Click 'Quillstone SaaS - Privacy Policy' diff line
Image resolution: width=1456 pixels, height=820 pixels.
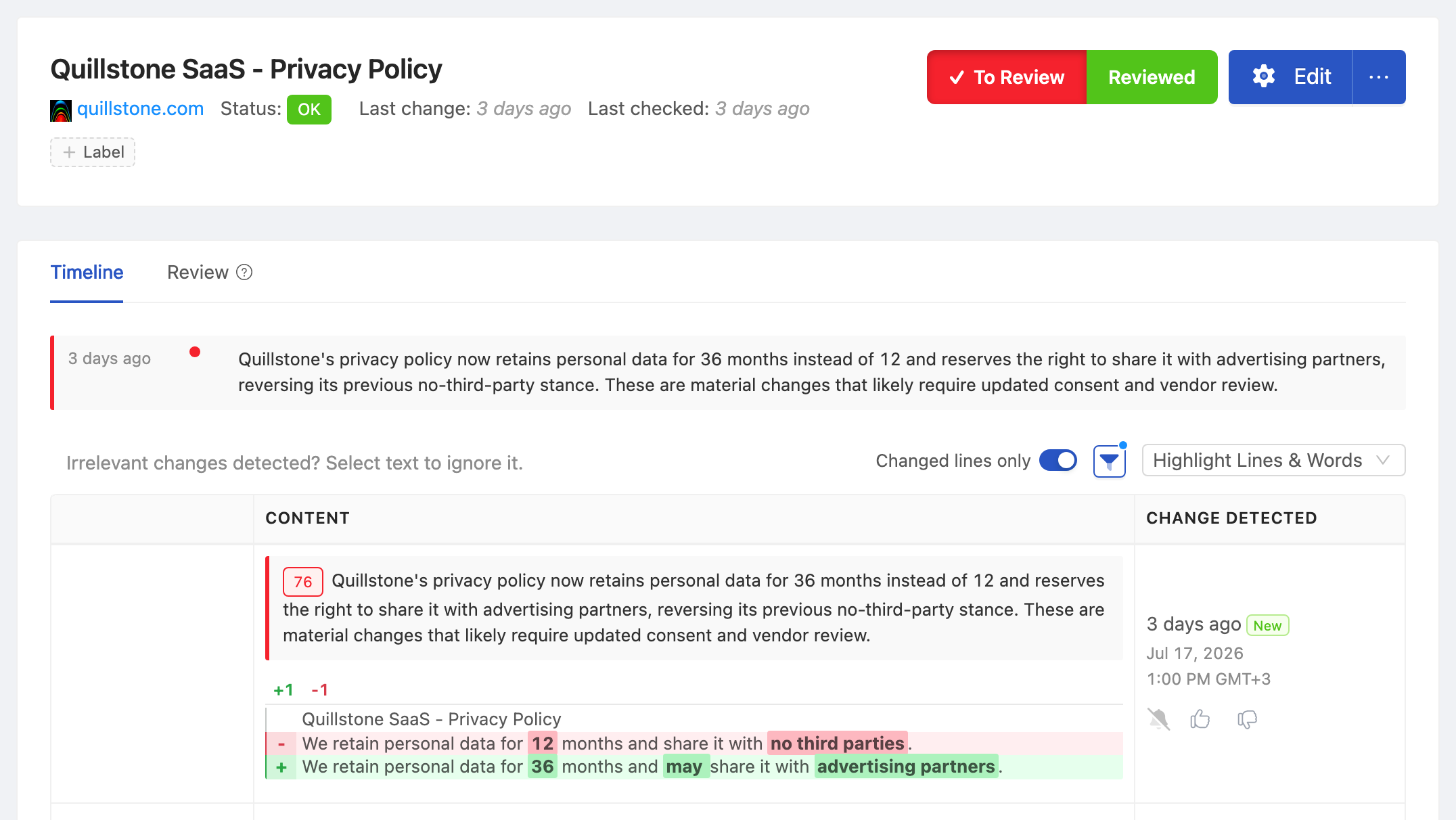point(431,719)
